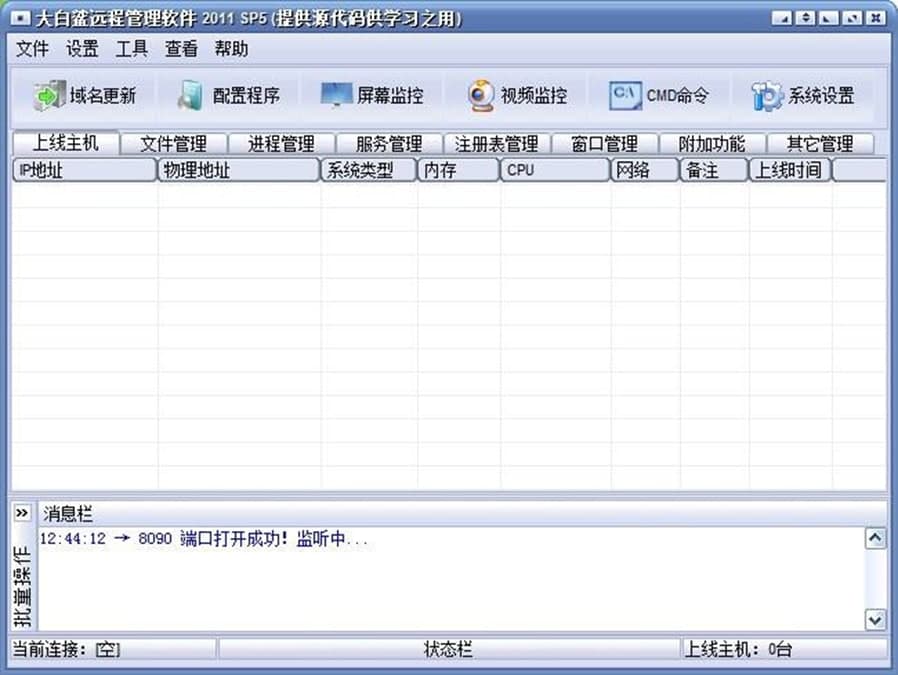The height and width of the screenshot is (675, 898).
Task: Select the 进程管理 tab
Action: (281, 144)
